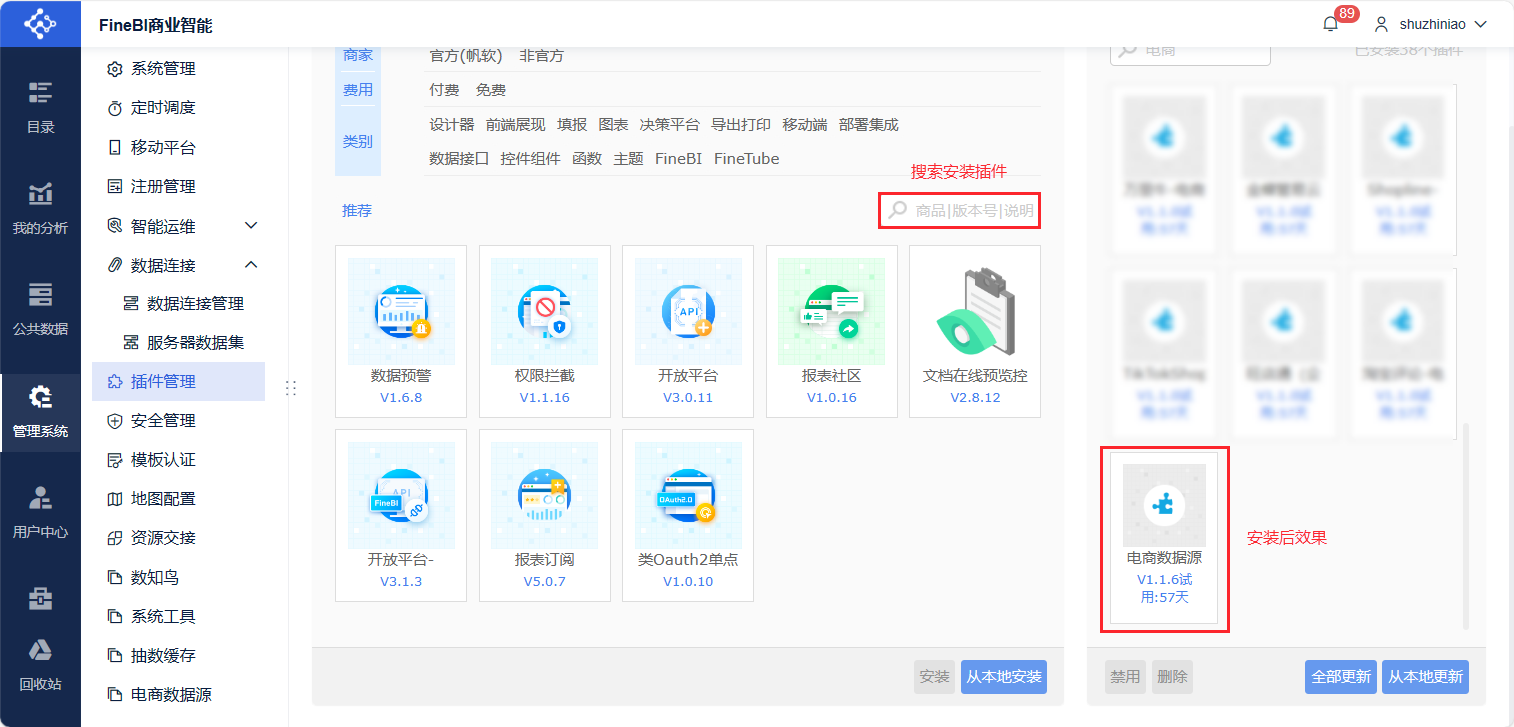Open the notification bell with badge 89
The image size is (1514, 727).
pos(1330,24)
